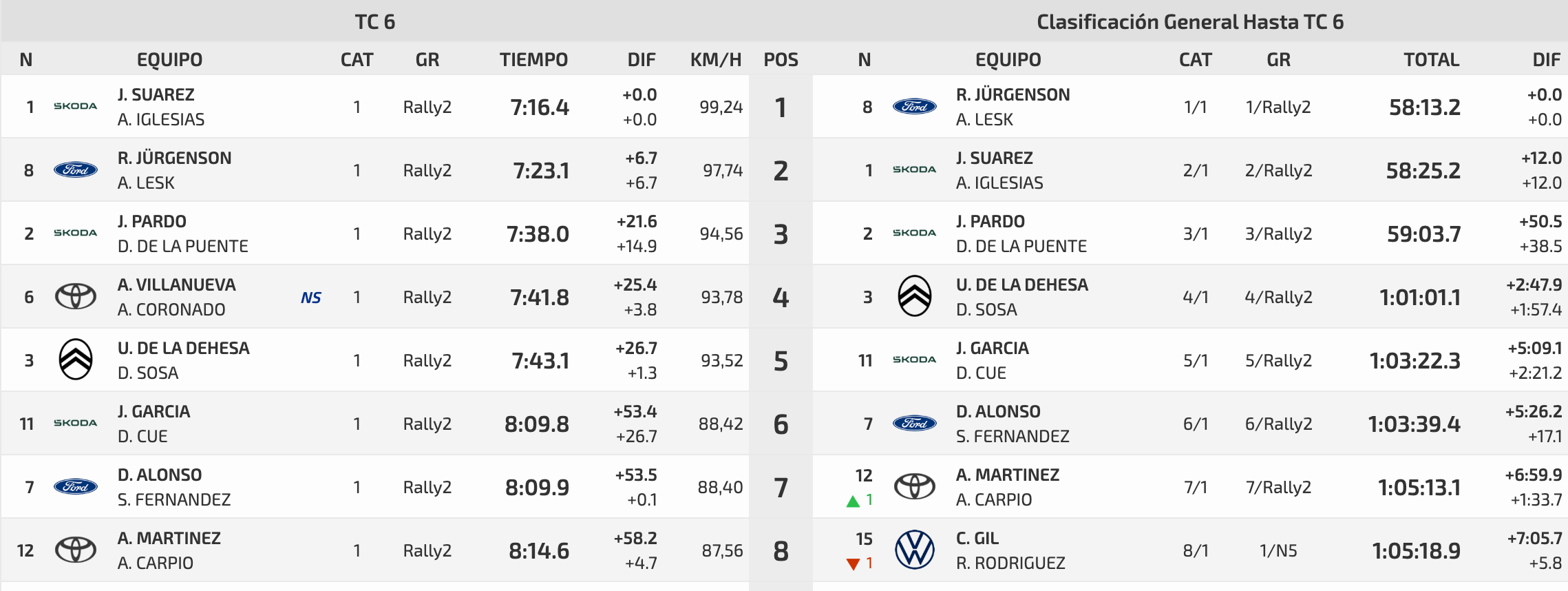Click the green up arrow under number 12
Image resolution: width=1568 pixels, height=591 pixels.
(853, 501)
